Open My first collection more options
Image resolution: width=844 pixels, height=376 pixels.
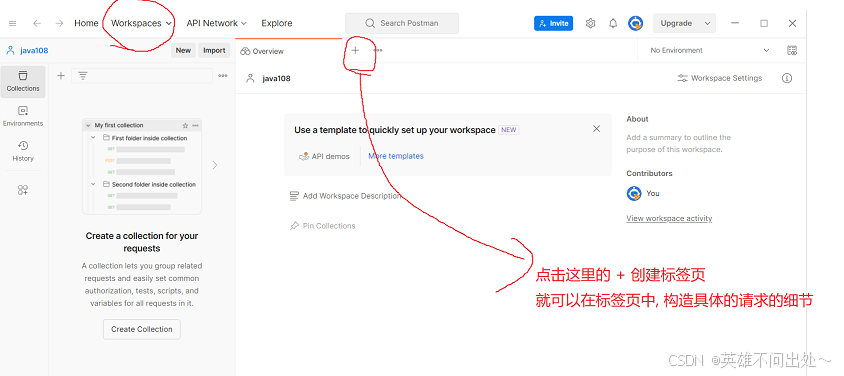coord(195,125)
